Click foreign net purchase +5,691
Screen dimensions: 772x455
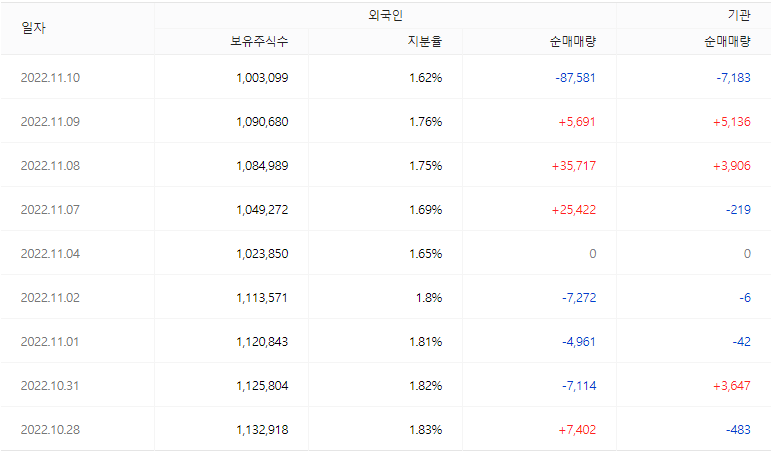577,122
